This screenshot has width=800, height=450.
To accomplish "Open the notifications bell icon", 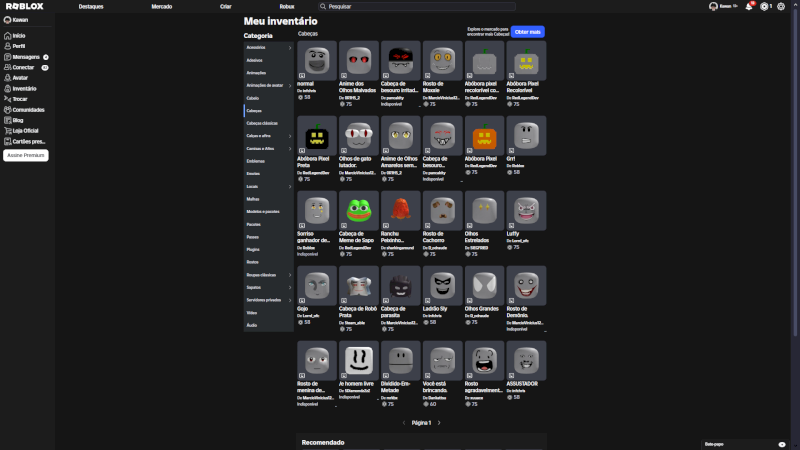I will pos(749,7).
